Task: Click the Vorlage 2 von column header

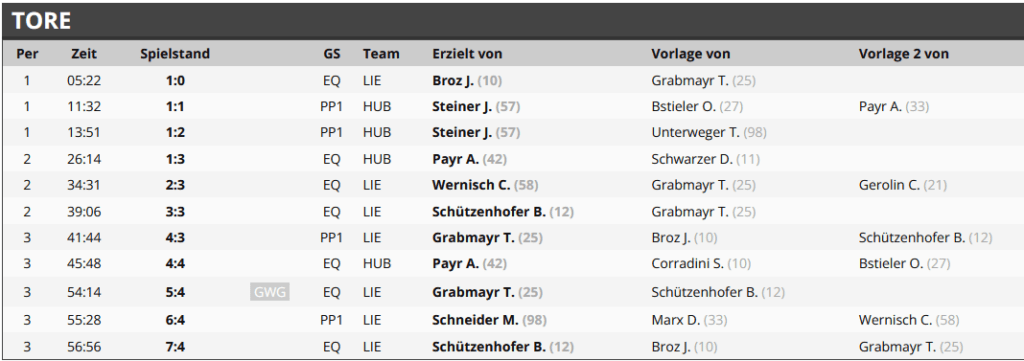Action: click(903, 54)
